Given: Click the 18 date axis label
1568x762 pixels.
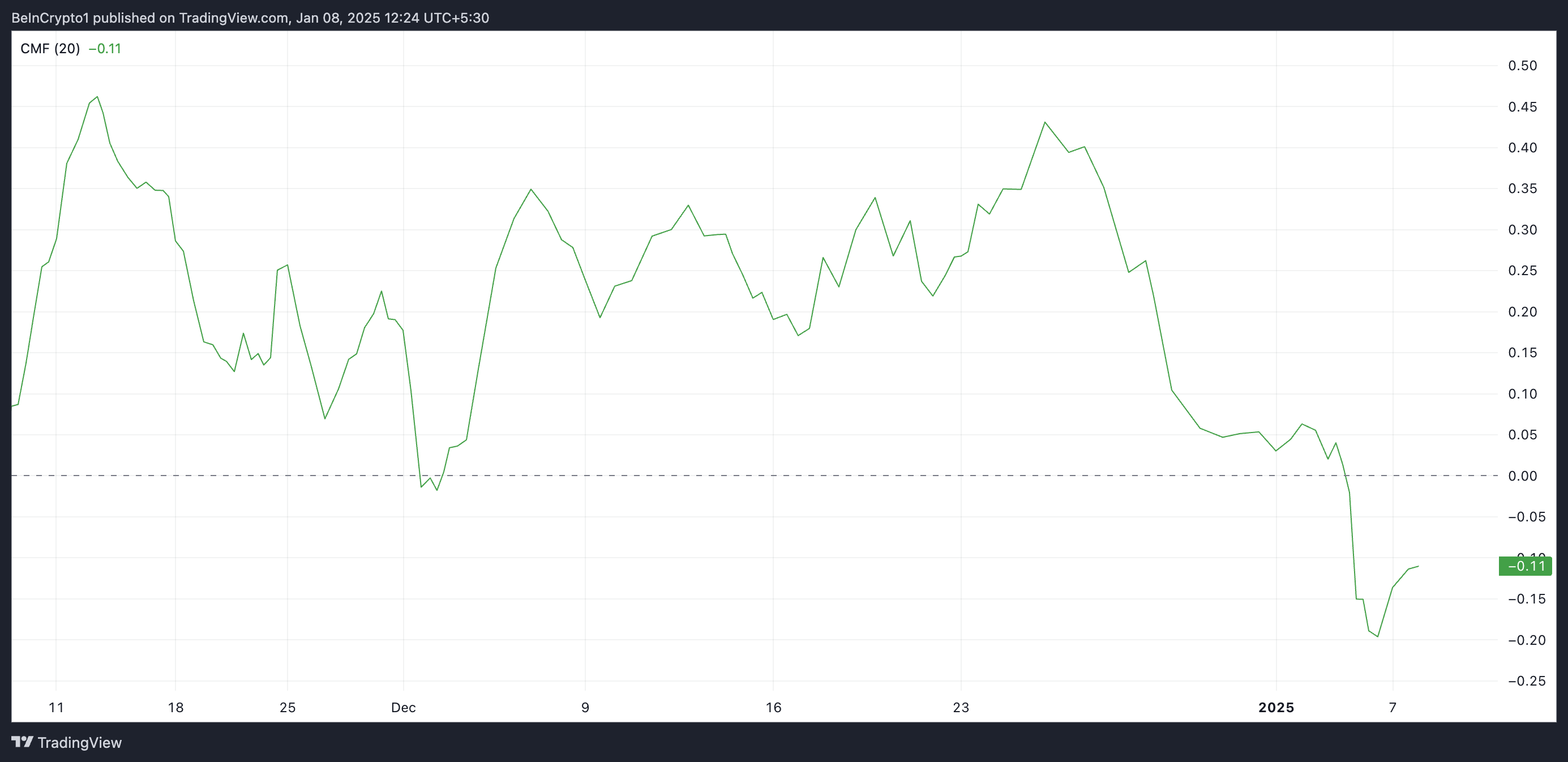Looking at the screenshot, I should (175, 707).
